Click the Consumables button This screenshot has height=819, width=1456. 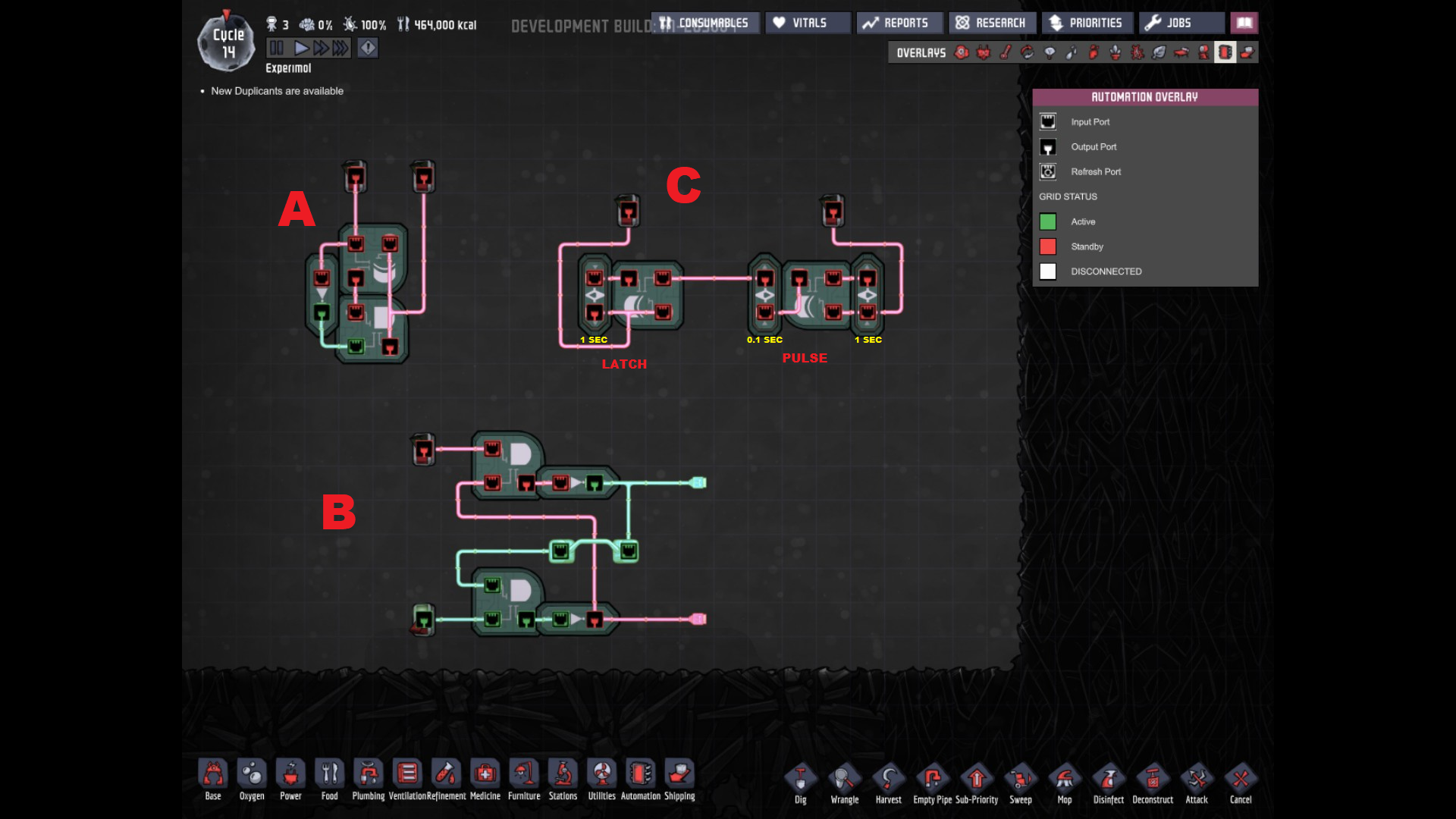704,23
